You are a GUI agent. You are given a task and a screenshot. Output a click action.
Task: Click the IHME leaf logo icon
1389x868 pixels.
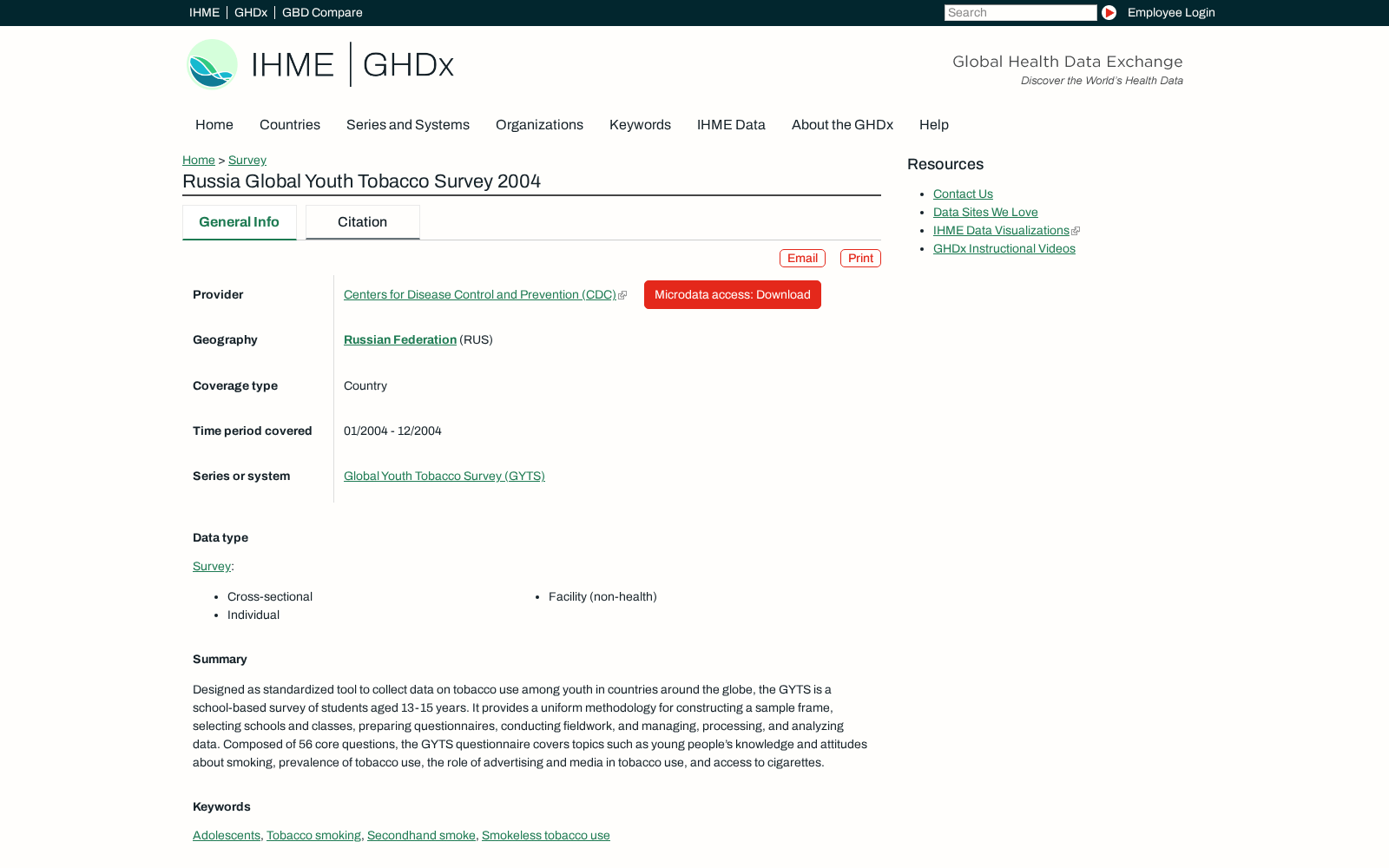pos(213,64)
